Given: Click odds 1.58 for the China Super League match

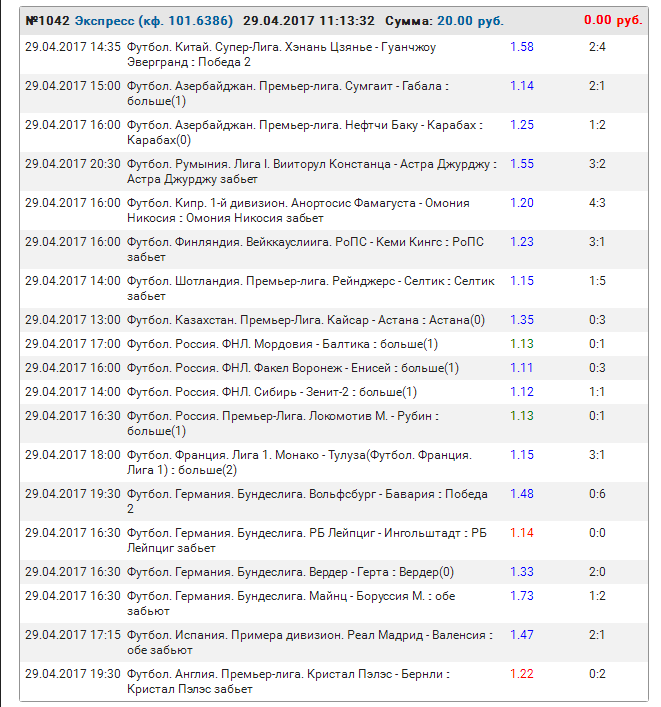Looking at the screenshot, I should pyautogui.click(x=522, y=47).
